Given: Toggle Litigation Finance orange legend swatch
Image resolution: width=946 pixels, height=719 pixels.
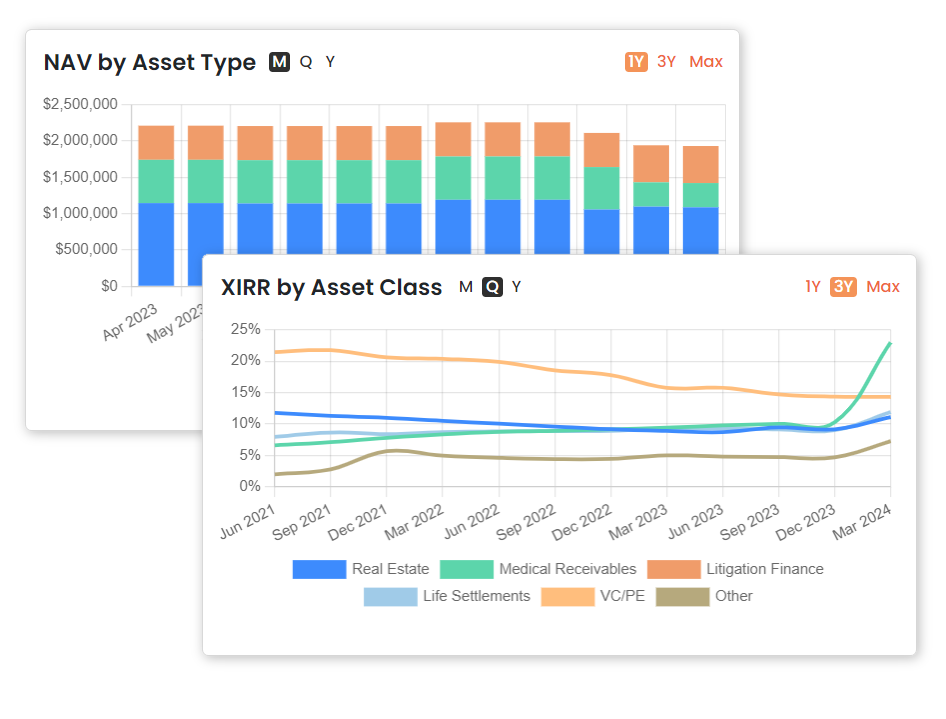Looking at the screenshot, I should click(673, 569).
